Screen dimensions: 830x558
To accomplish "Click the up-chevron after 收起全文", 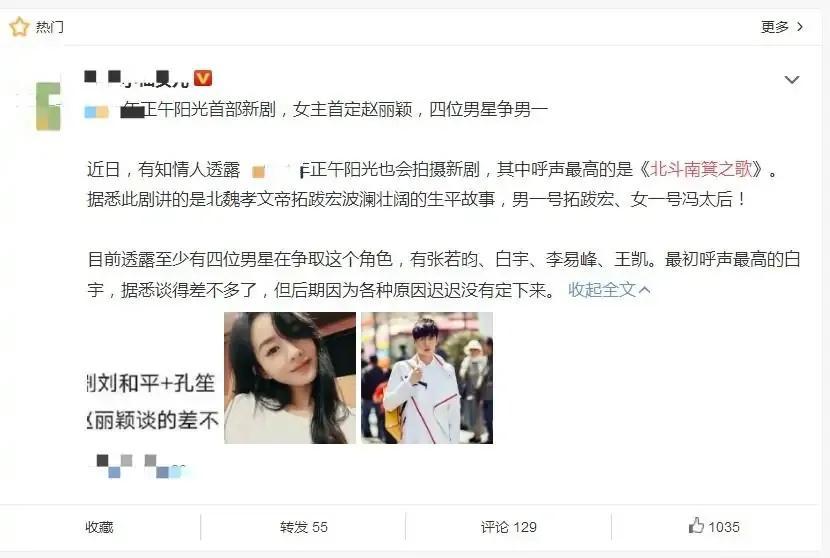I will click(644, 290).
